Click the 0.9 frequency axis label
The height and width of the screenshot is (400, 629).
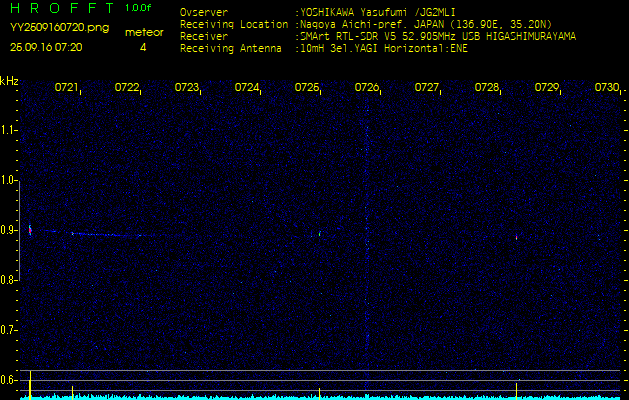pyautogui.click(x=8, y=230)
